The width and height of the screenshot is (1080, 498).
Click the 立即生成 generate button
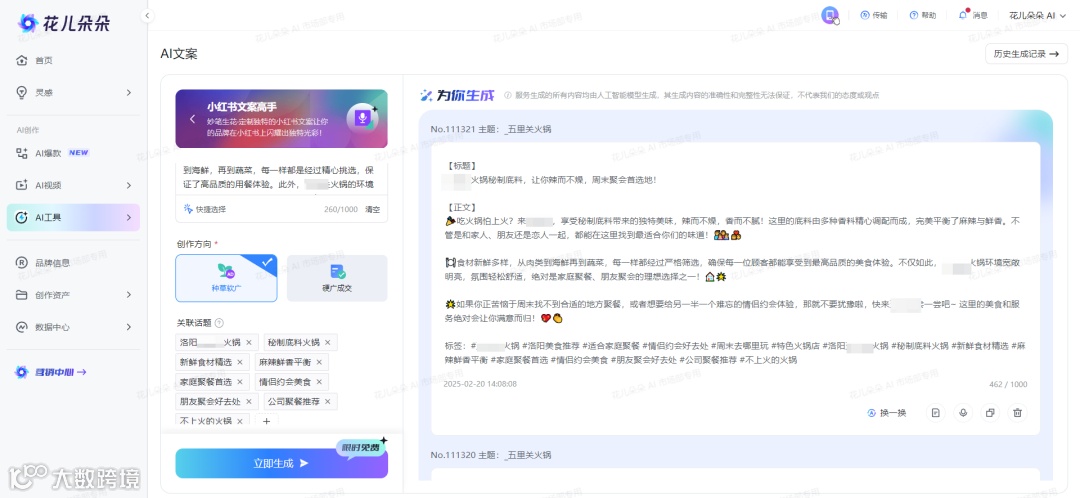(281, 463)
